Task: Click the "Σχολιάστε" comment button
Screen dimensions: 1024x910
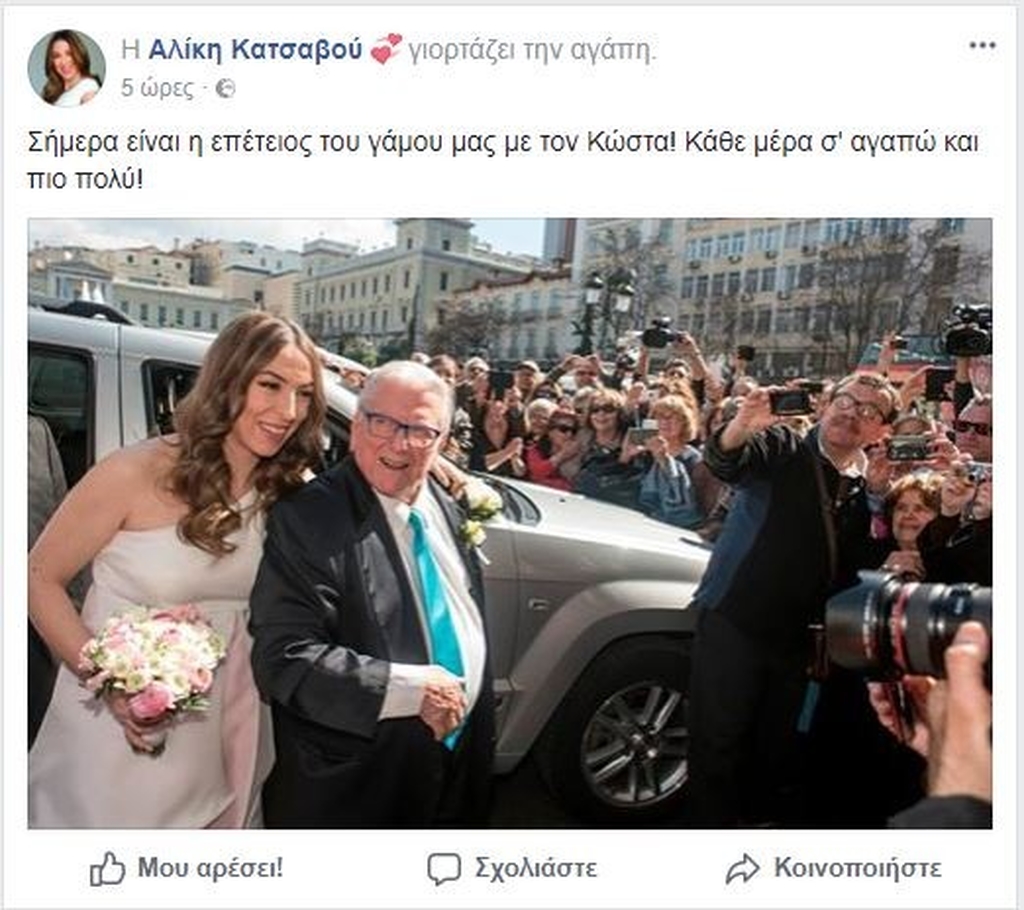Action: pyautogui.click(x=536, y=868)
